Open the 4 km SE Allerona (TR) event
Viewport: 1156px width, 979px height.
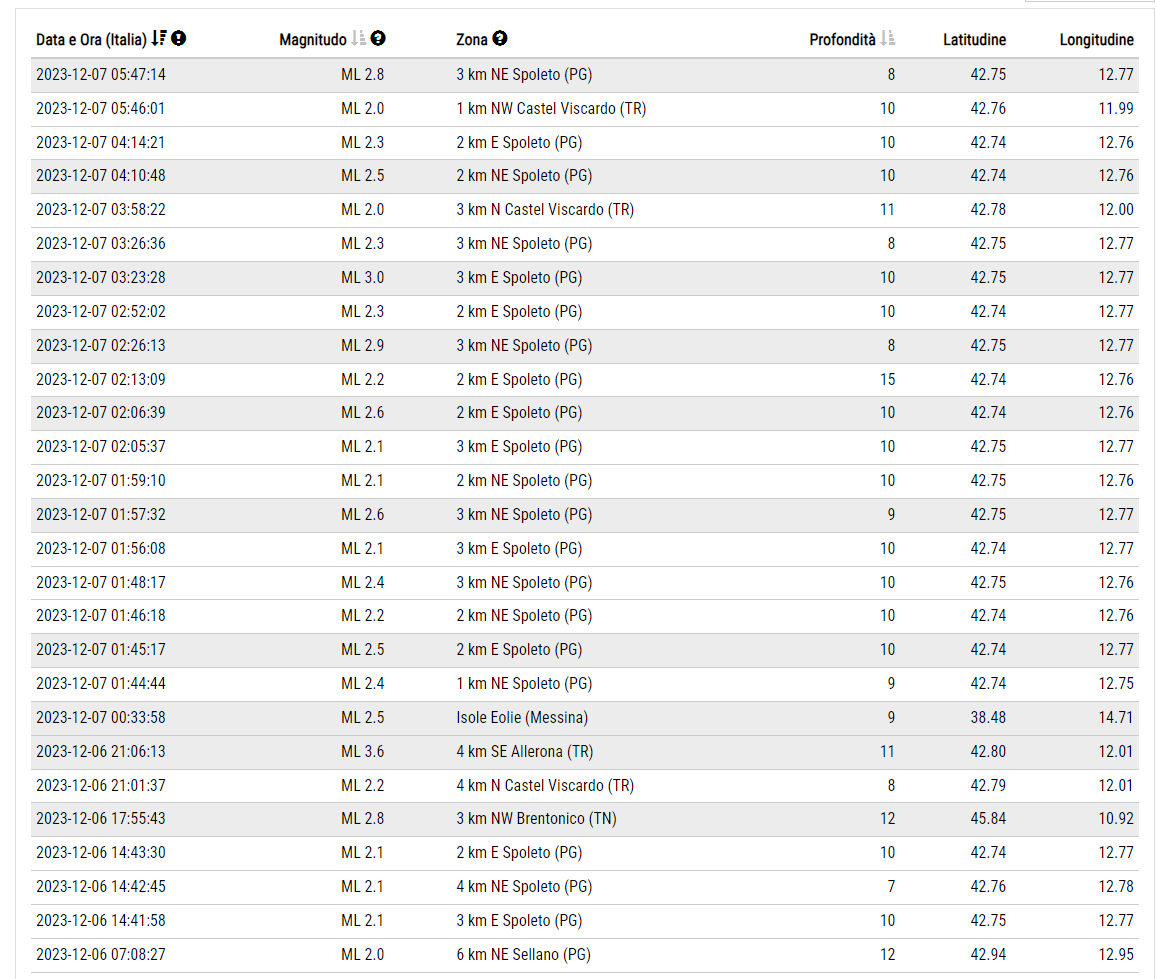pyautogui.click(x=524, y=752)
